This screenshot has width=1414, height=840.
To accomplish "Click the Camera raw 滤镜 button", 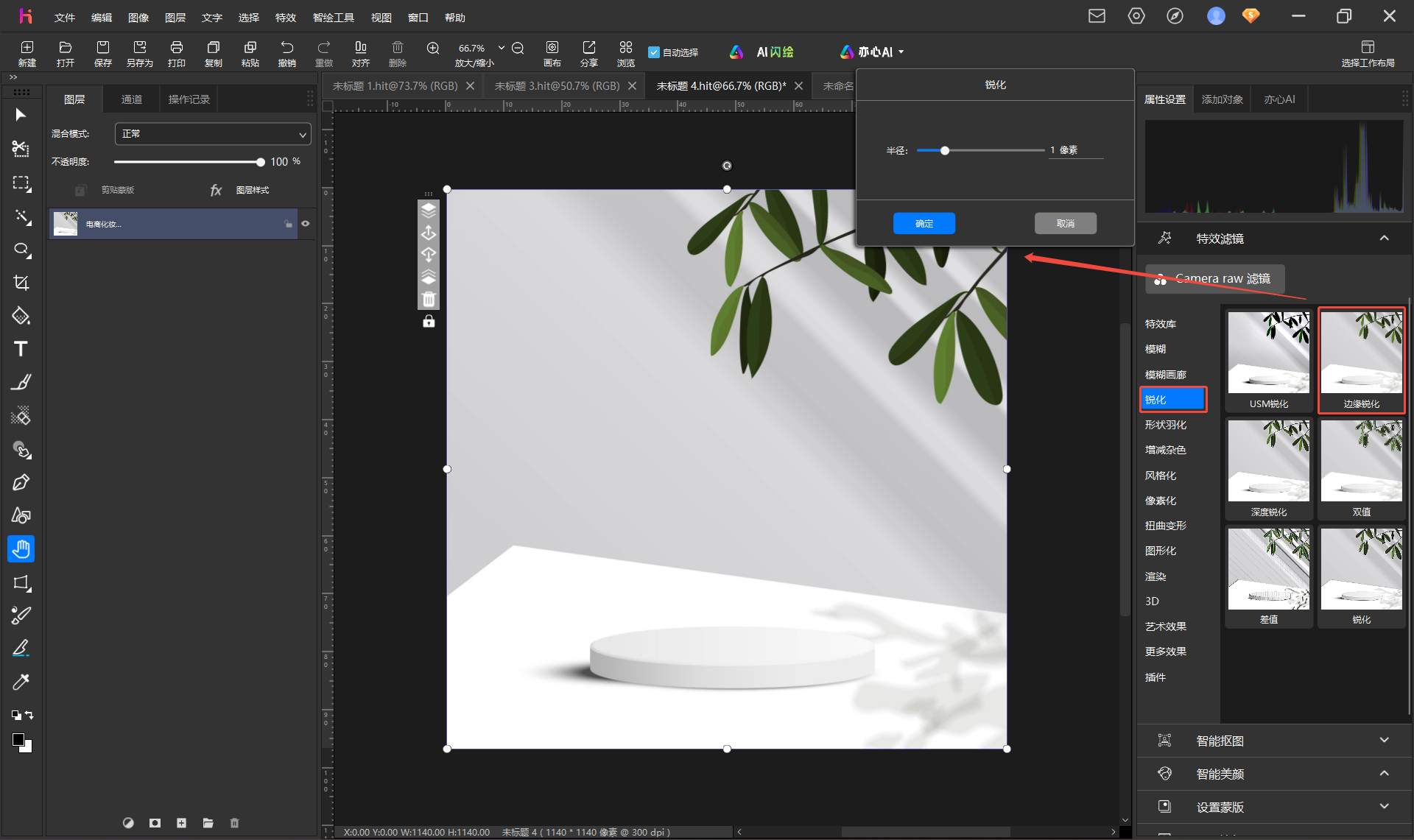I will pos(1215,279).
